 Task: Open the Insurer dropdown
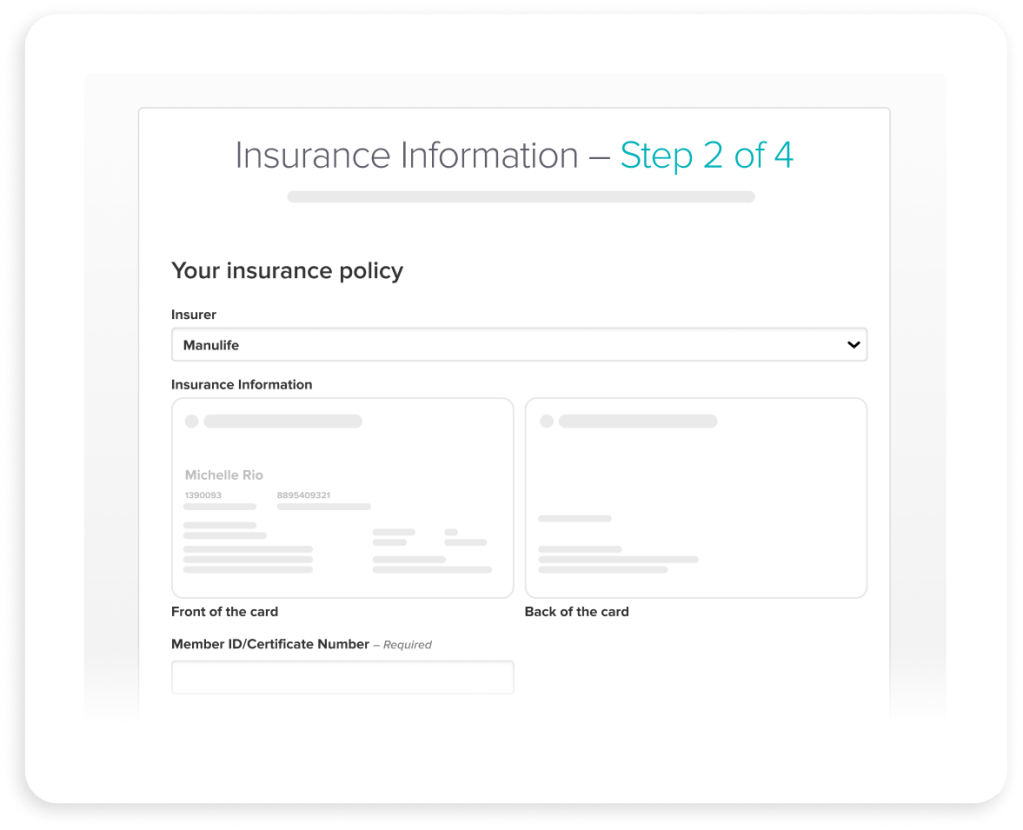pyautogui.click(x=519, y=344)
